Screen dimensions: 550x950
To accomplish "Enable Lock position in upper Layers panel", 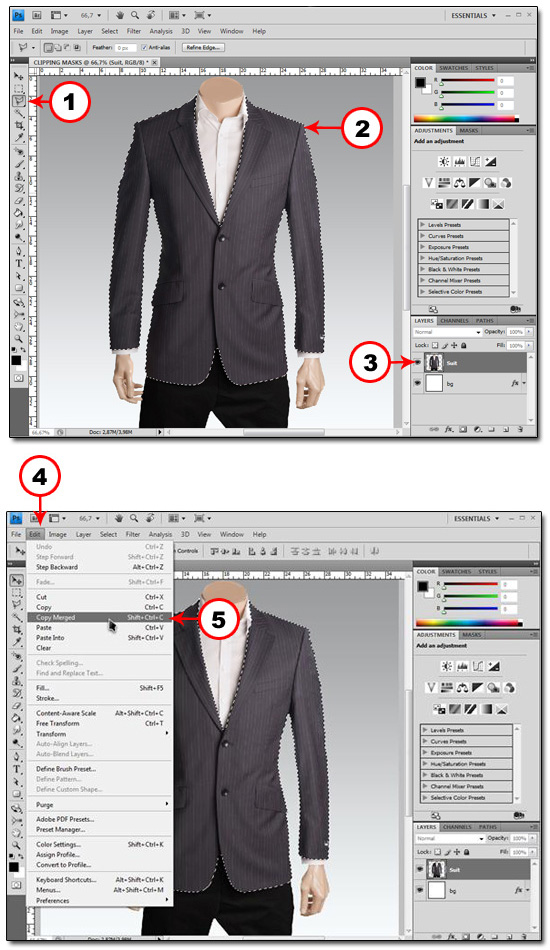I will click(x=454, y=345).
